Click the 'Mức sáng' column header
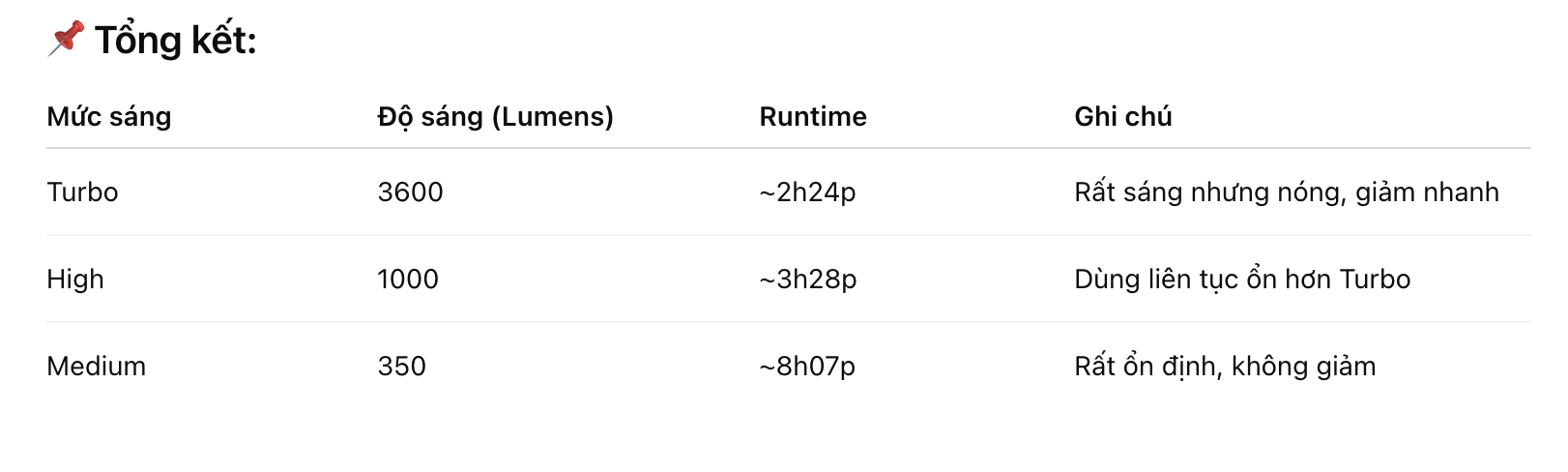 point(108,117)
